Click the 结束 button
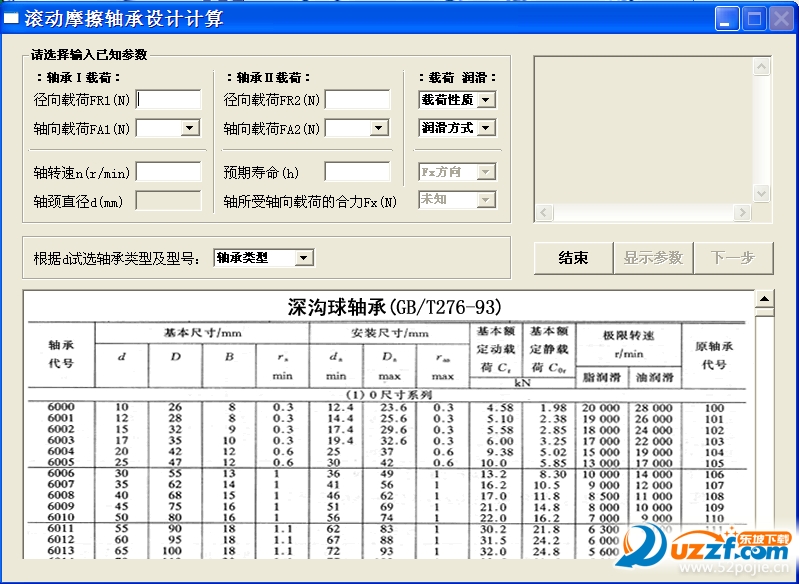The height and width of the screenshot is (584, 799). [573, 258]
